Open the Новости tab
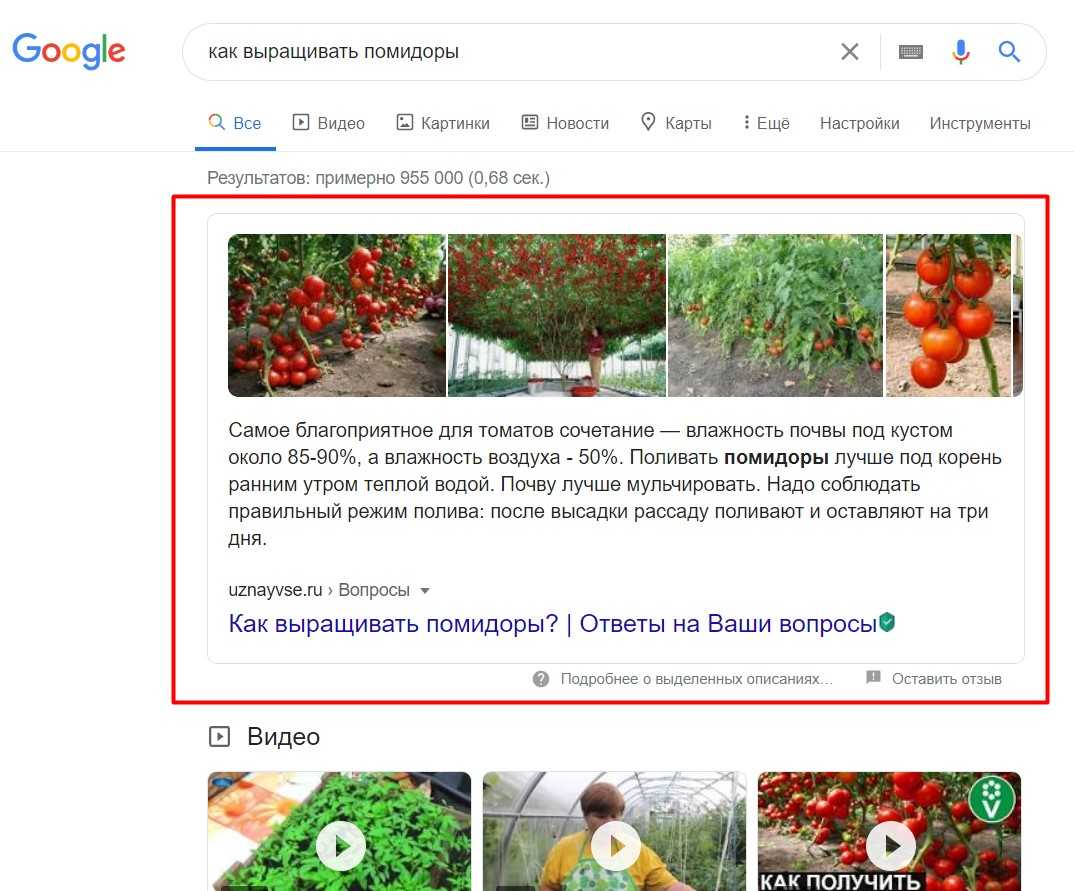This screenshot has width=1074, height=891. point(565,123)
